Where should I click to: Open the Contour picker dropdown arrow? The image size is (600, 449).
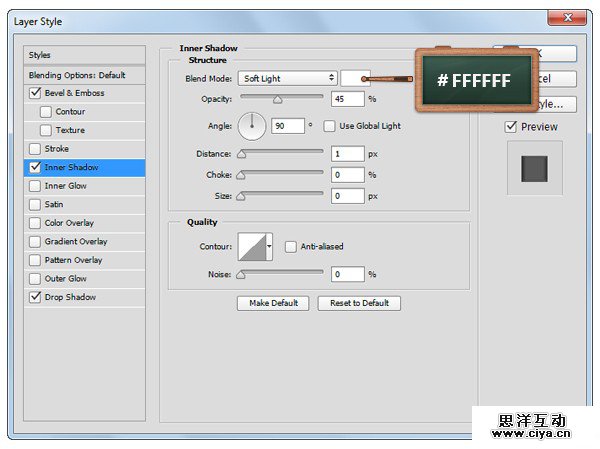click(x=269, y=246)
